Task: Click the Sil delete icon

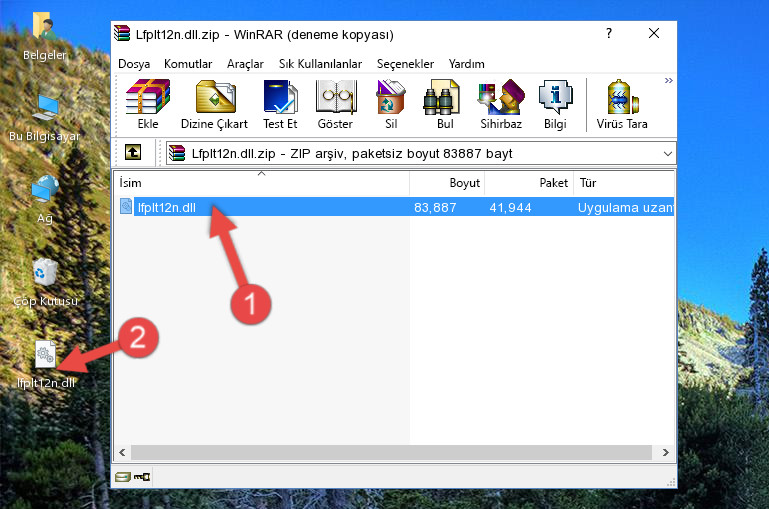Action: click(x=391, y=104)
